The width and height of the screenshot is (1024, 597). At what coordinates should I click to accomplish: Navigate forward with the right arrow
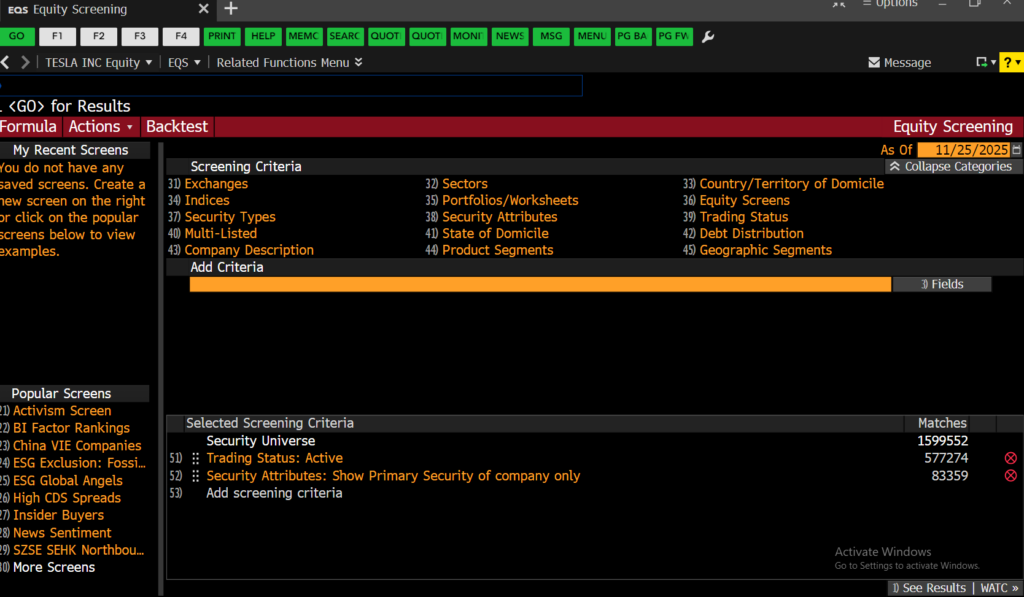pyautogui.click(x=25, y=63)
